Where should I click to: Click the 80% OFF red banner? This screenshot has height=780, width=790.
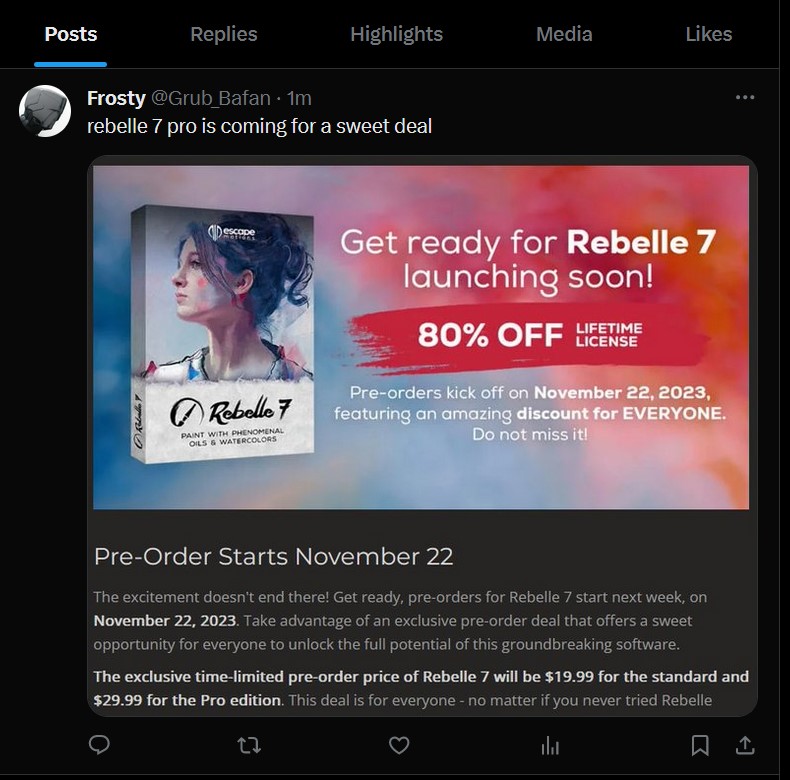click(x=529, y=335)
